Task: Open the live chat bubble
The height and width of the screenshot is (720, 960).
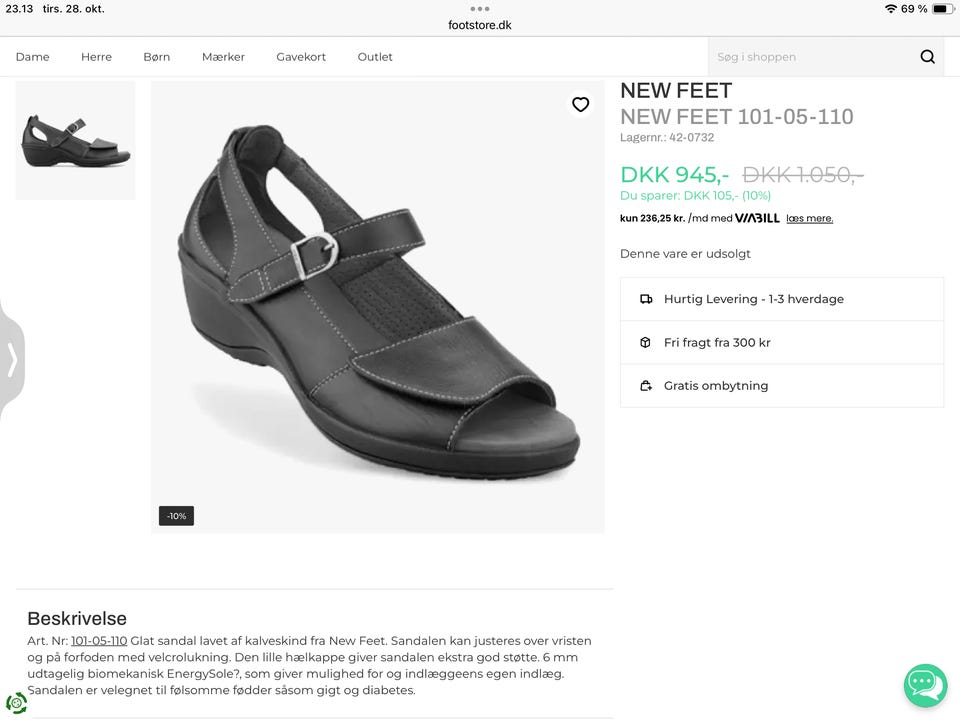Action: point(925,685)
